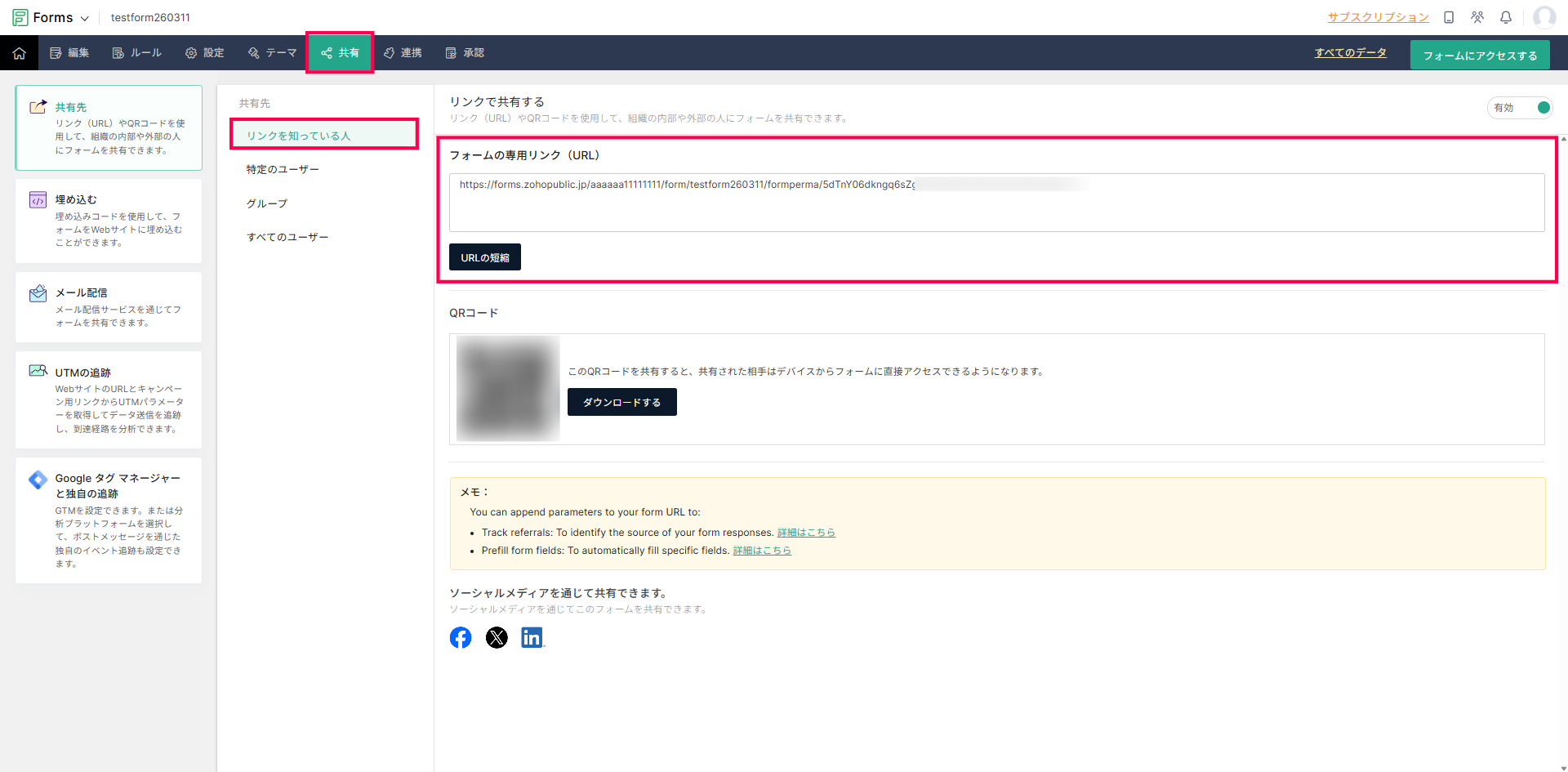Click the form permalink URL field
This screenshot has width=1568, height=772.
[996, 202]
